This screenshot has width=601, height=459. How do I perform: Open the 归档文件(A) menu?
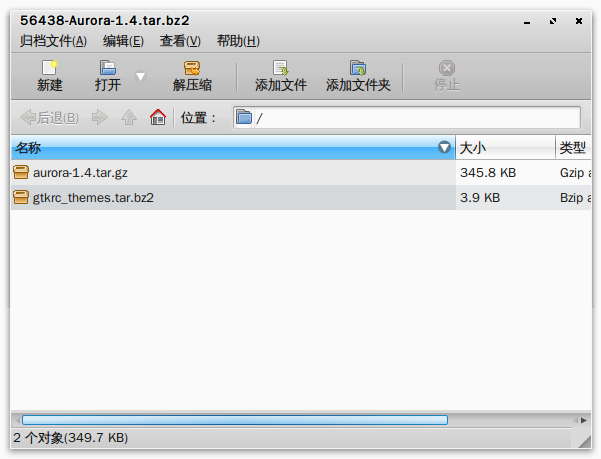point(53,41)
